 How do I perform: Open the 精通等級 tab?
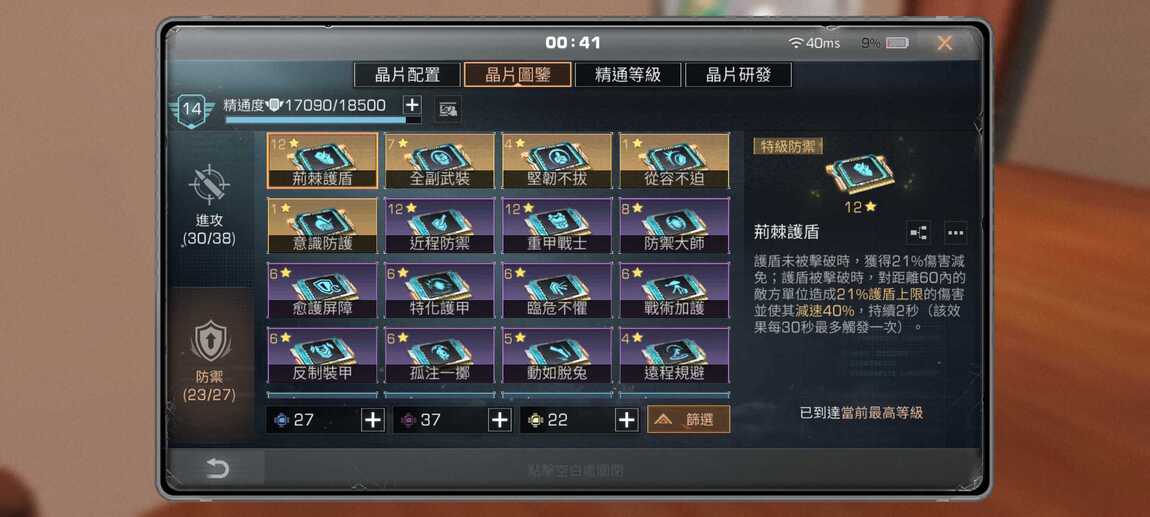tap(628, 75)
